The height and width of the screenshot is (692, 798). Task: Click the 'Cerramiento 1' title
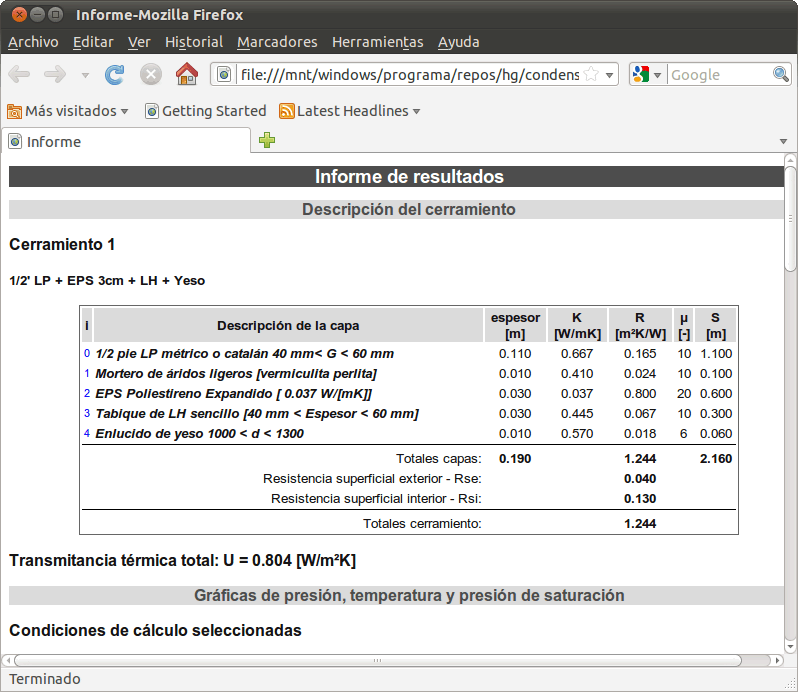pyautogui.click(x=62, y=244)
